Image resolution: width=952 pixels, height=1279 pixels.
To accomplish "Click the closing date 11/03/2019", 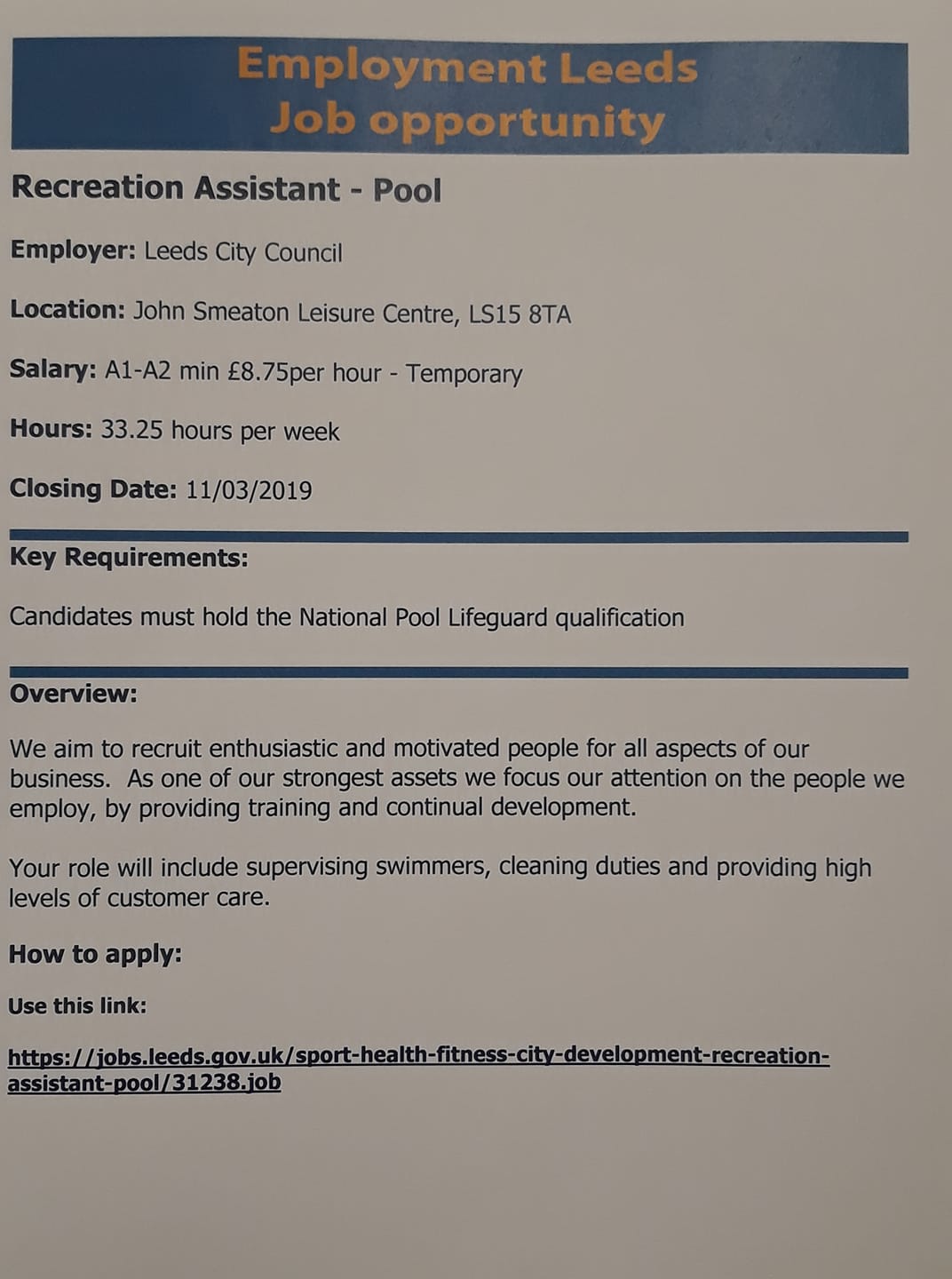I will (249, 490).
